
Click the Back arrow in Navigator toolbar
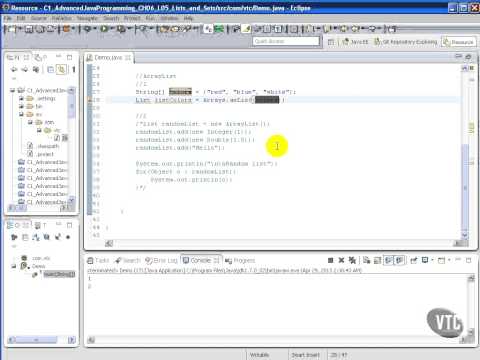click(x=14, y=69)
